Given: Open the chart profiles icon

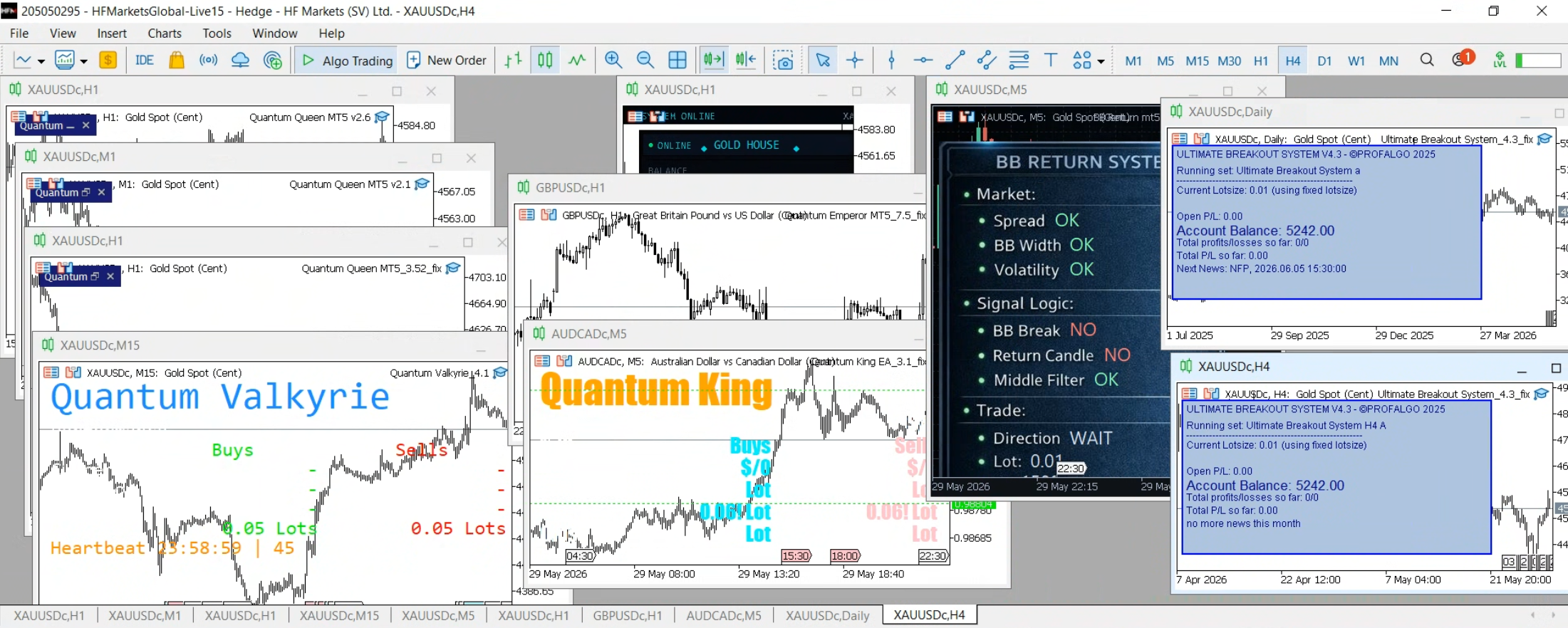Looking at the screenshot, I should [x=65, y=61].
